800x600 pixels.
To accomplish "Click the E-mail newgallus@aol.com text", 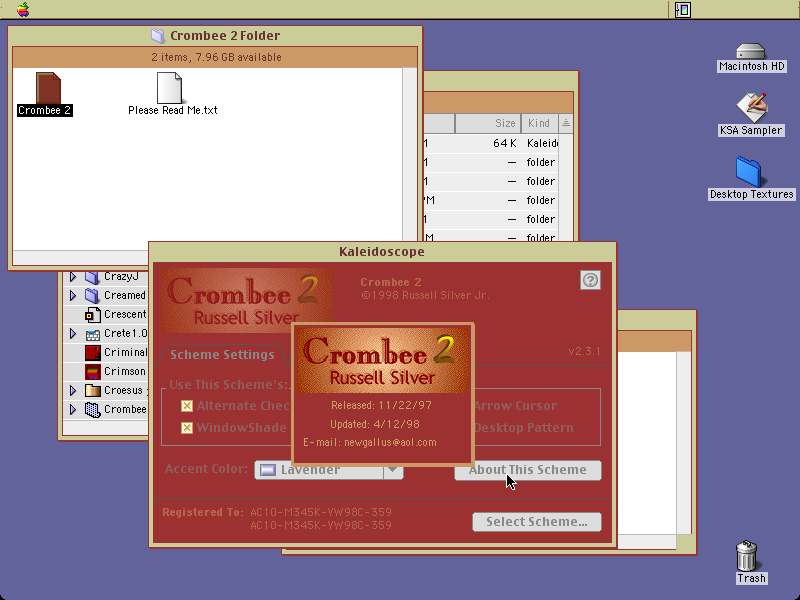I will [x=370, y=442].
